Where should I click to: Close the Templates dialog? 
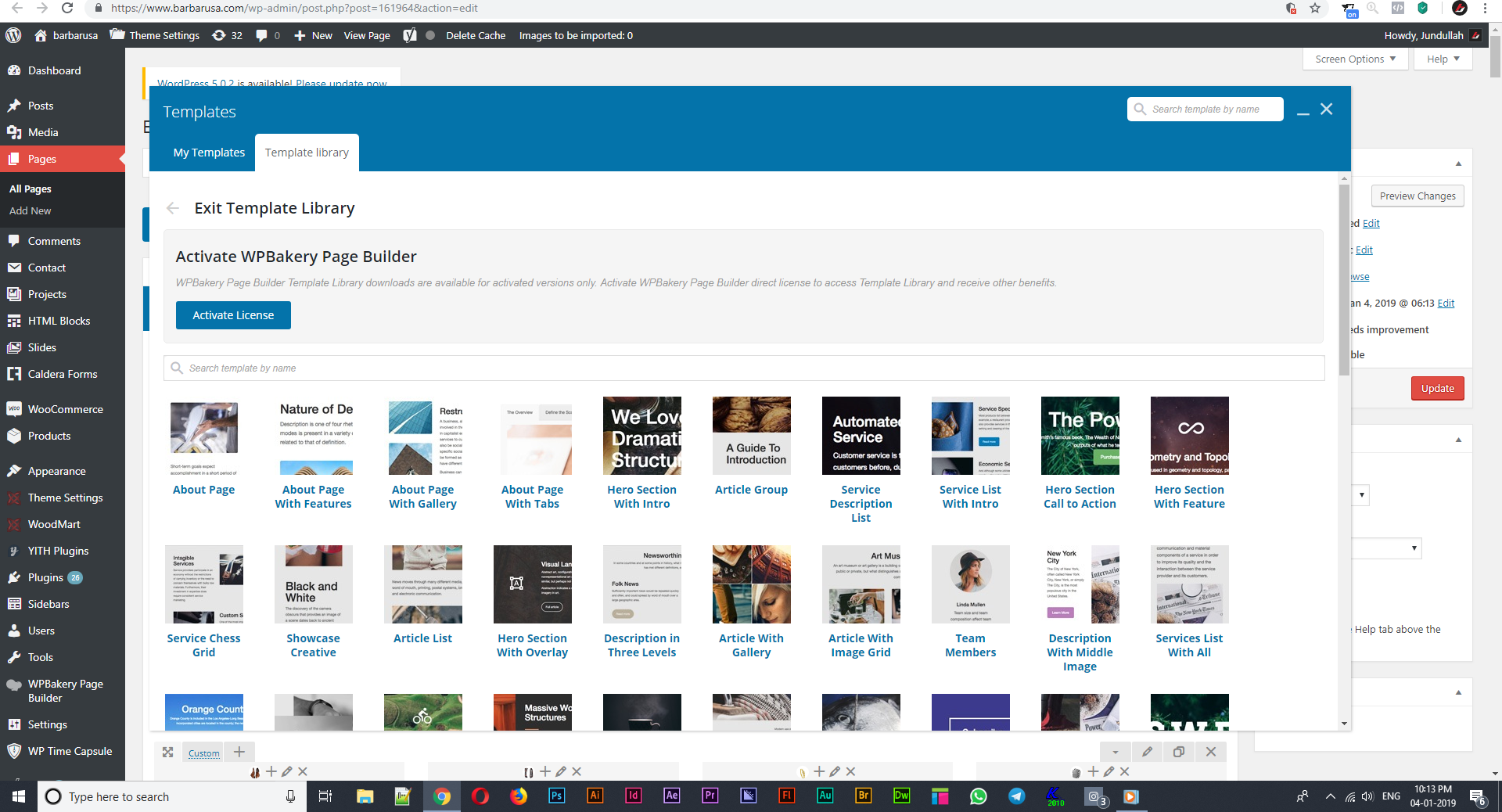(1327, 110)
